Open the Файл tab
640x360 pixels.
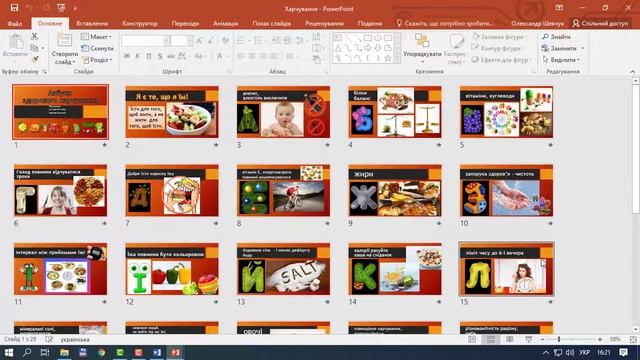[x=15, y=23]
